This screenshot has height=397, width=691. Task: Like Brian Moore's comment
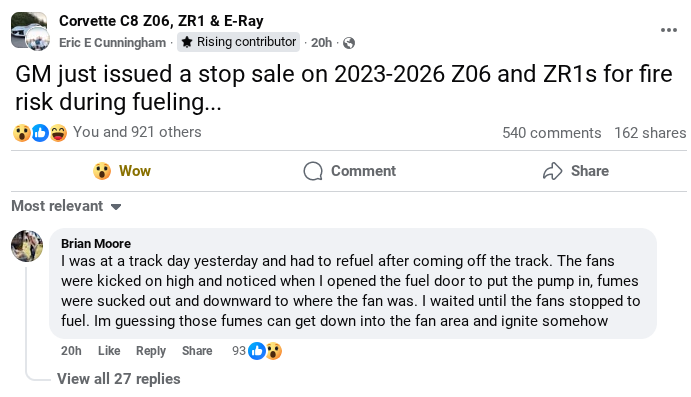point(109,351)
